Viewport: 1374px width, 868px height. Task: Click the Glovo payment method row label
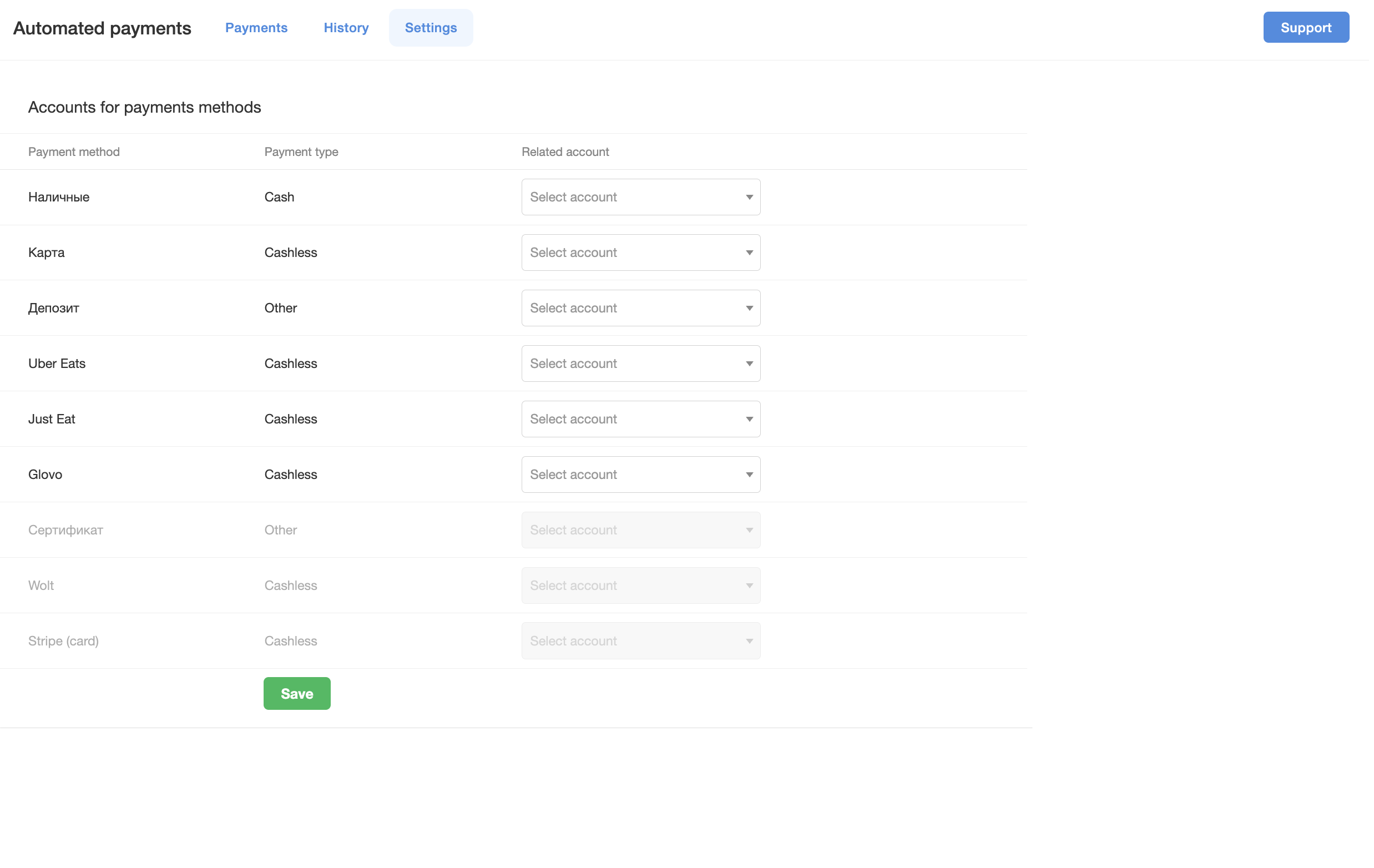[45, 474]
